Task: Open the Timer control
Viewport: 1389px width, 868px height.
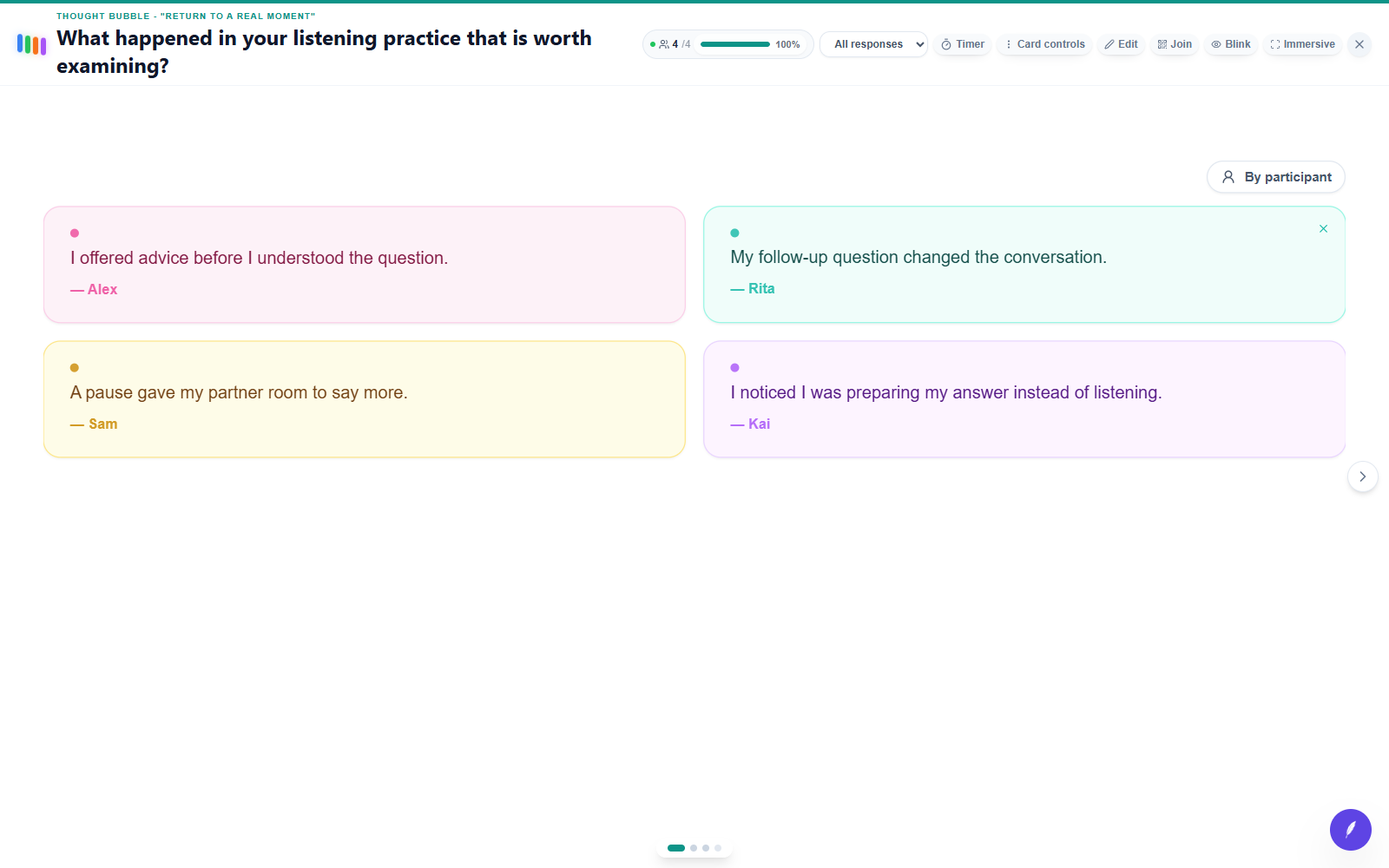Action: pos(963,44)
